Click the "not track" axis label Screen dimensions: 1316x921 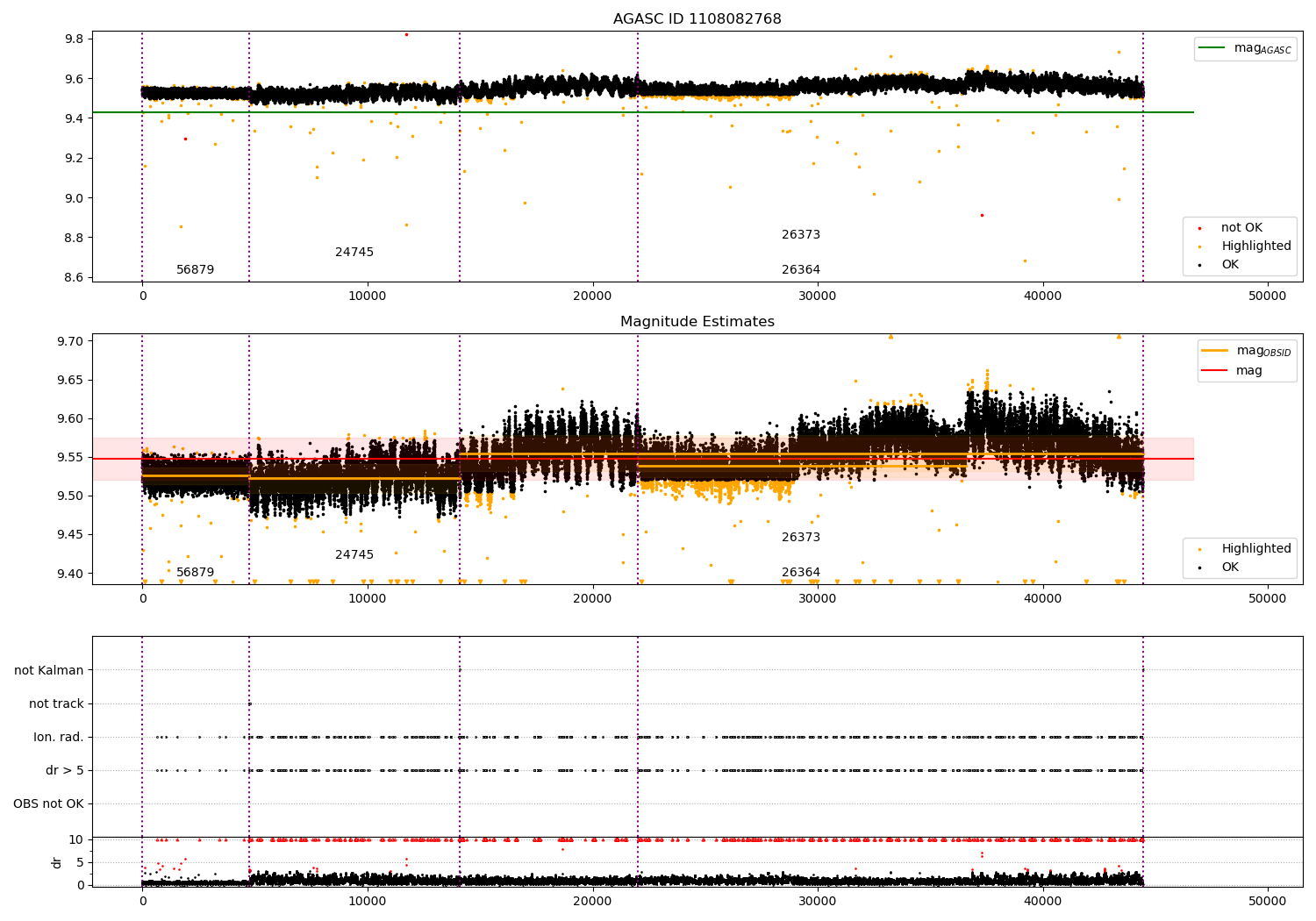[56, 704]
